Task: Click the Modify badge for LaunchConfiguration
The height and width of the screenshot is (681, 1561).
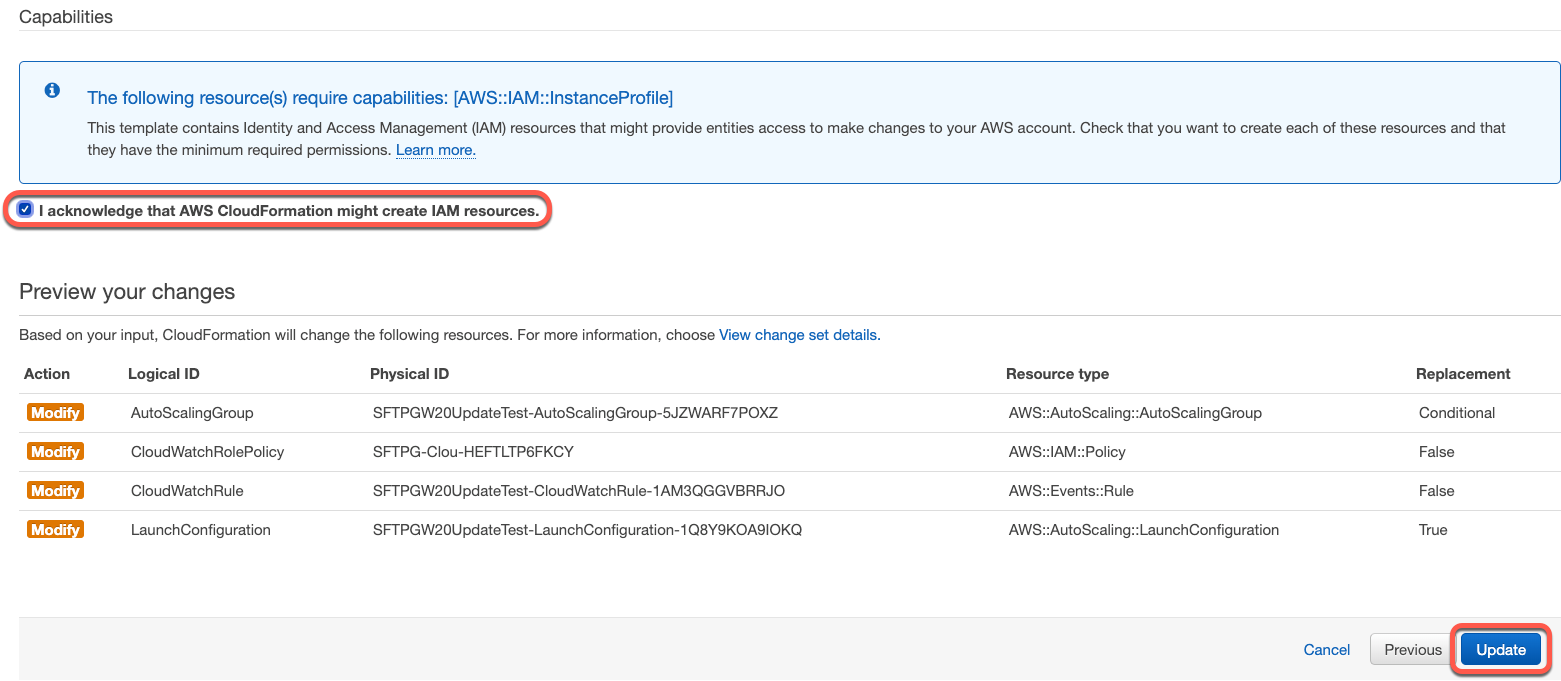Action: [x=55, y=530]
